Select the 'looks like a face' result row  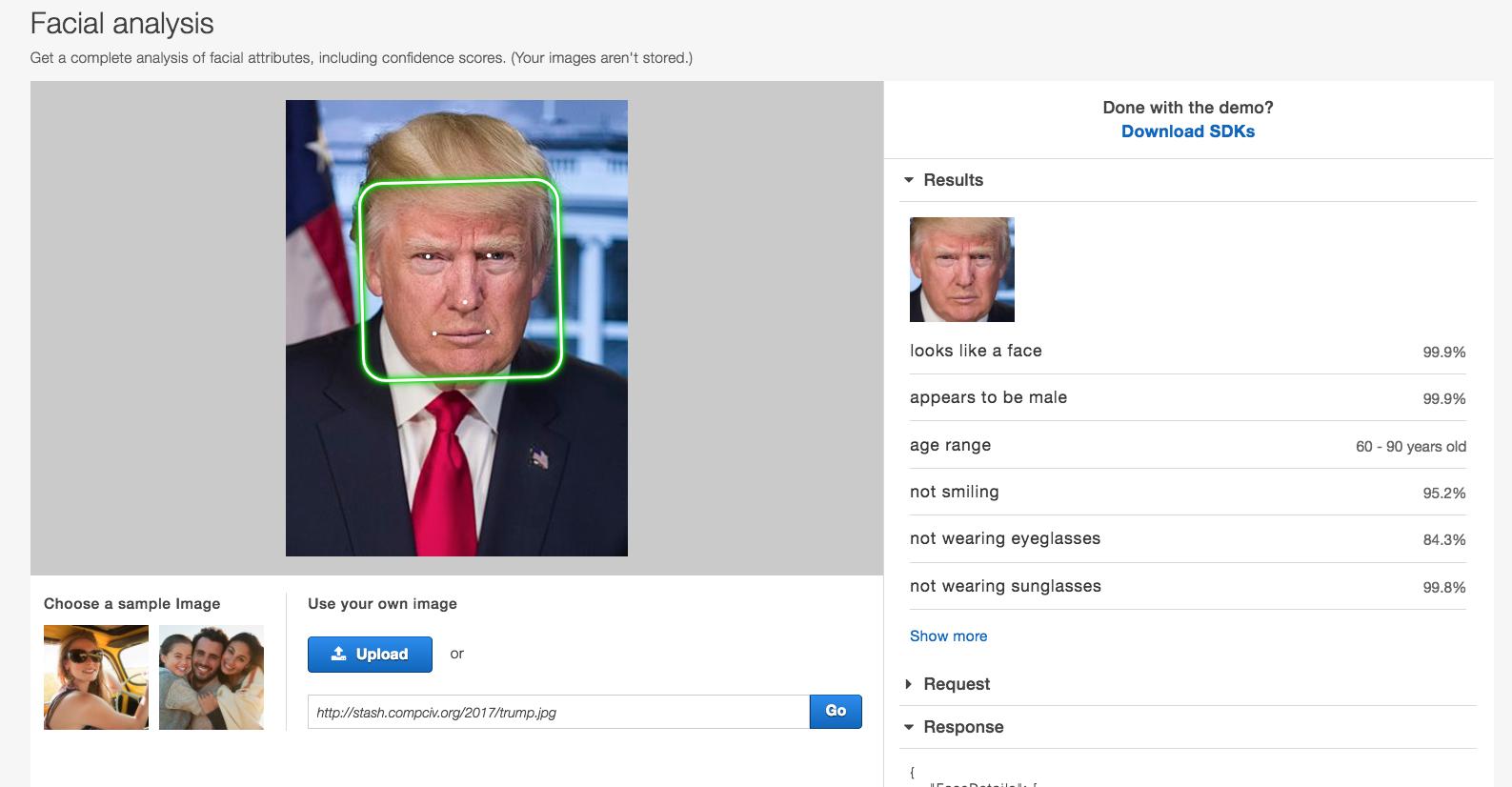point(1187,351)
